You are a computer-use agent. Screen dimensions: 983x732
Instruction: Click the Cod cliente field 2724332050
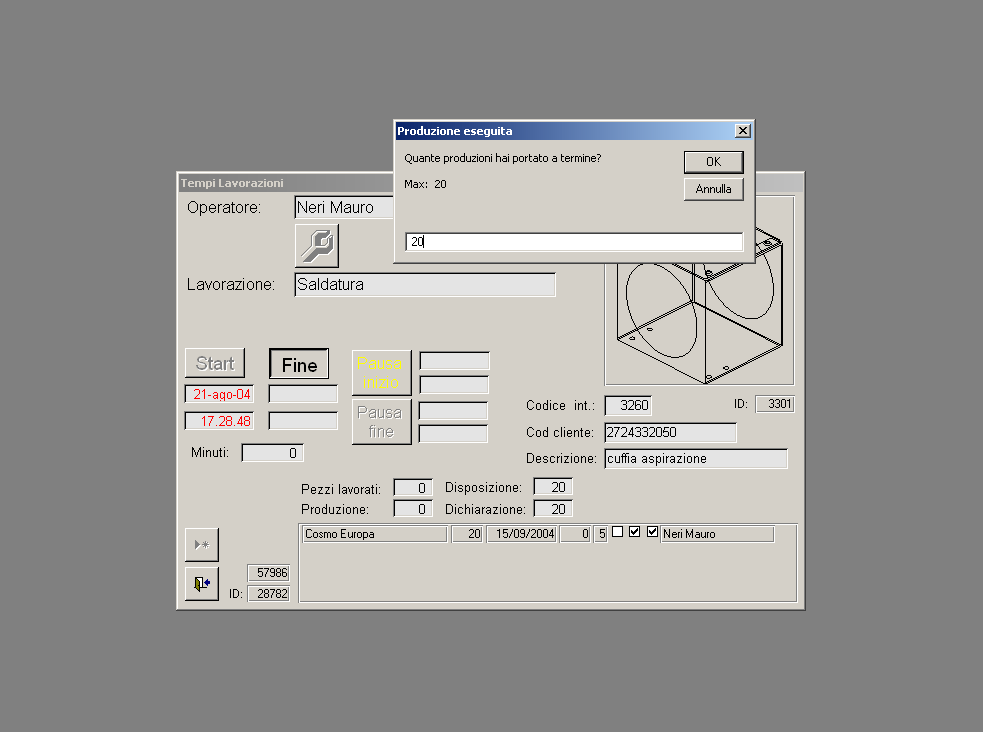(x=670, y=432)
